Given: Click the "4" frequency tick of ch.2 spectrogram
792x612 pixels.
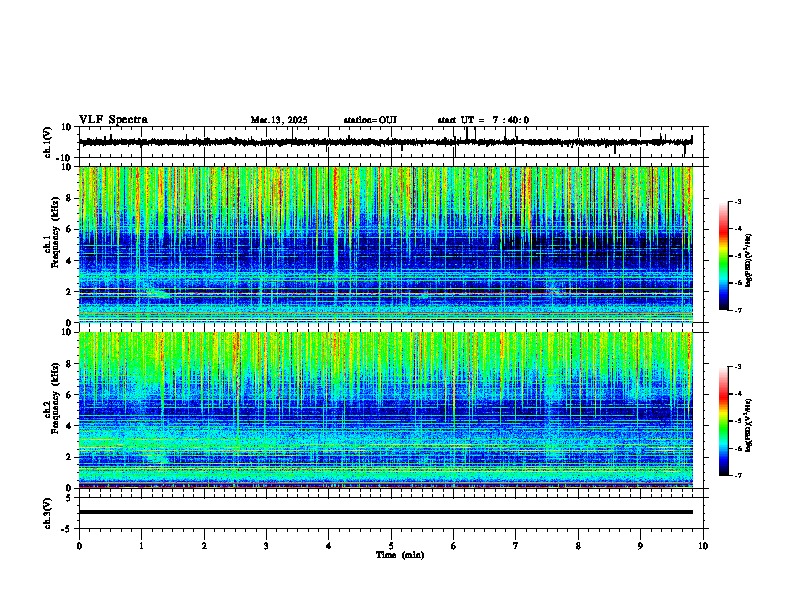Looking at the screenshot, I should 69,426.
